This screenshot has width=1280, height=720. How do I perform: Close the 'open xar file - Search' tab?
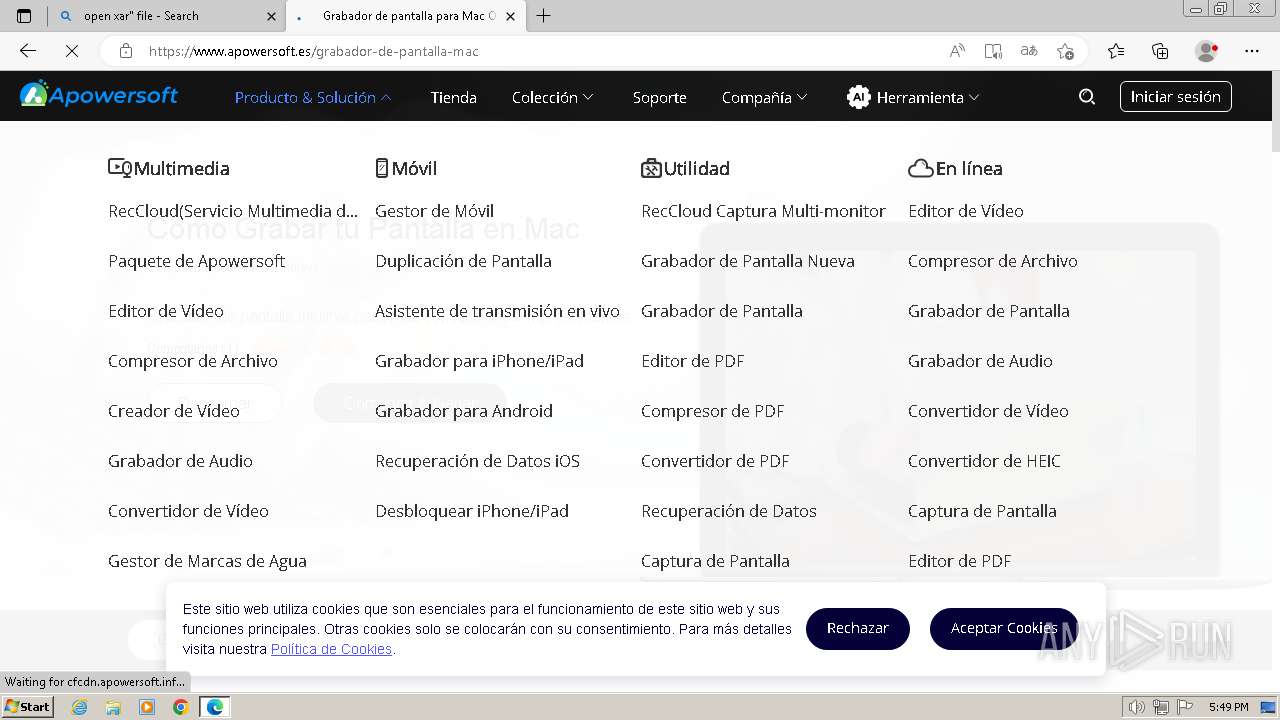pyautogui.click(x=272, y=16)
